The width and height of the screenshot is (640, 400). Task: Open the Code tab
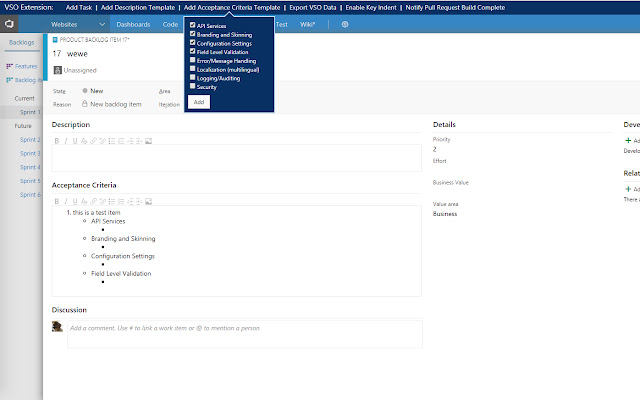(x=170, y=24)
